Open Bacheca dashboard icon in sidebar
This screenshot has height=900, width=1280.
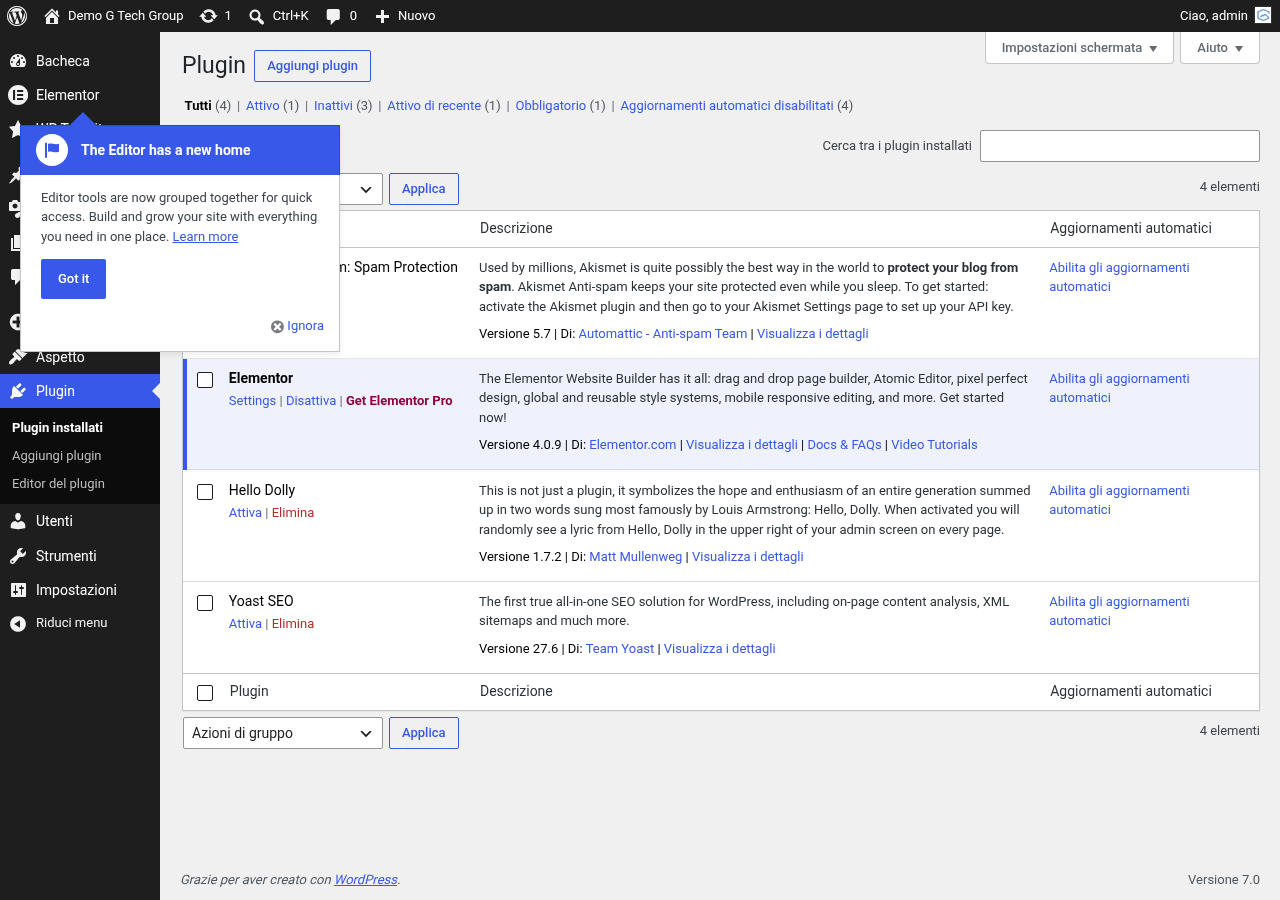click(x=18, y=61)
